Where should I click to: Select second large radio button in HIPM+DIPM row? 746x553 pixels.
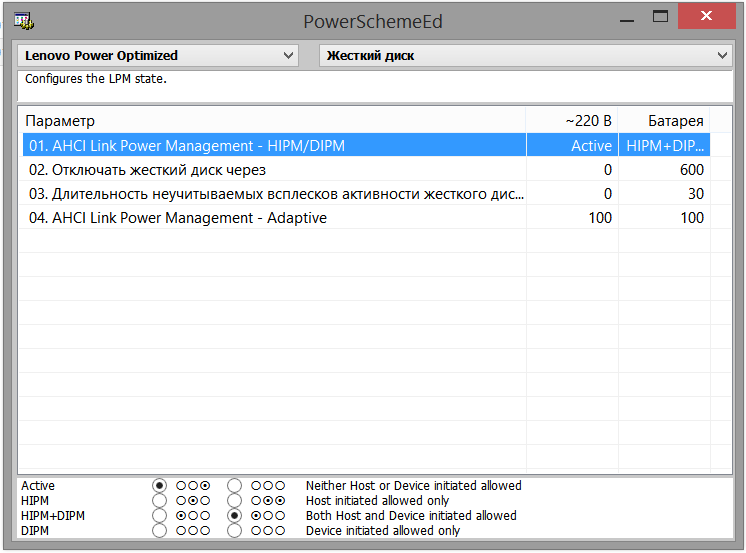pyautogui.click(x=234, y=516)
